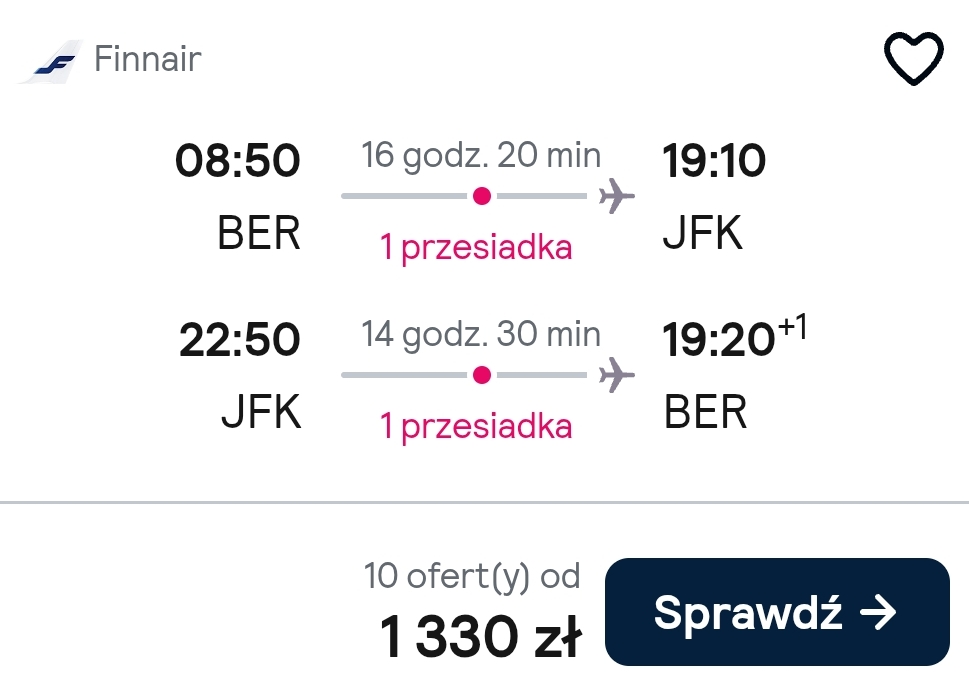Open return '1 przesiadka' stop details
Screen dimensions: 969x676
476,426
